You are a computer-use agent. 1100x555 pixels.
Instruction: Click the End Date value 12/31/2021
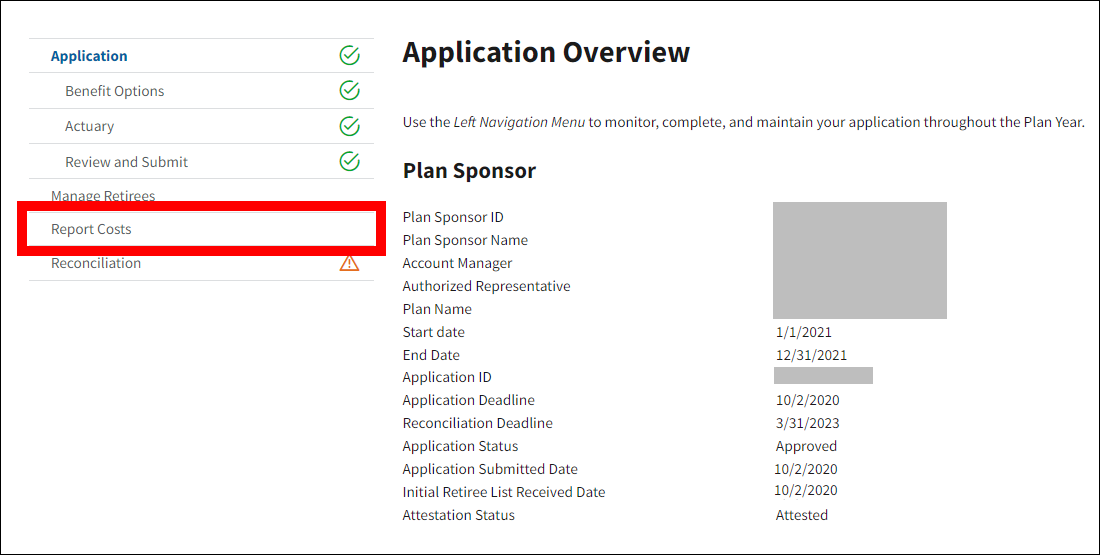point(811,355)
